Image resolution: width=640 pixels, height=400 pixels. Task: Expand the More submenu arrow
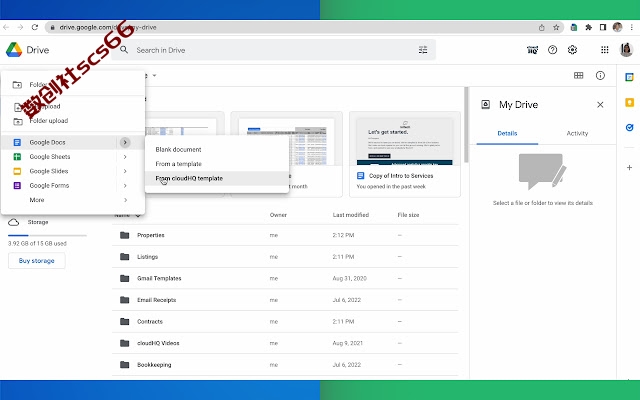125,200
